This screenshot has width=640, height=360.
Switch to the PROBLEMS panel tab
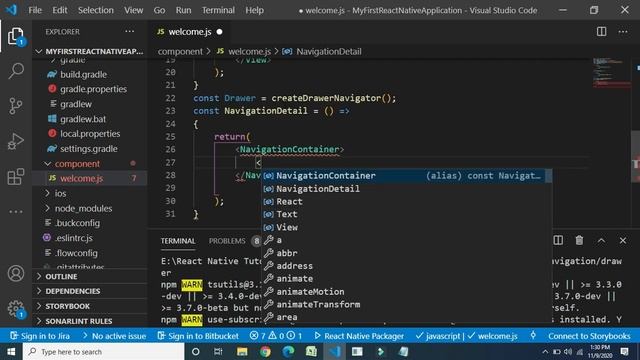pos(227,241)
